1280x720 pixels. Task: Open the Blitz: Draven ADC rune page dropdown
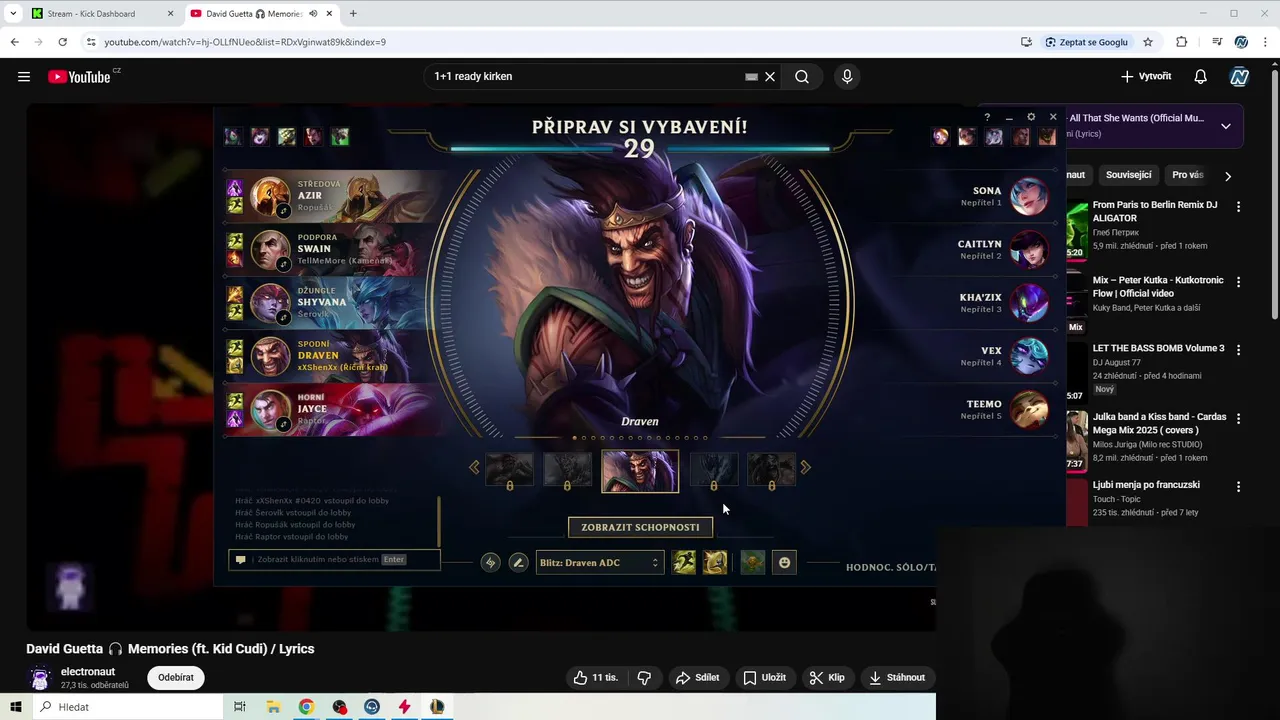tap(599, 563)
